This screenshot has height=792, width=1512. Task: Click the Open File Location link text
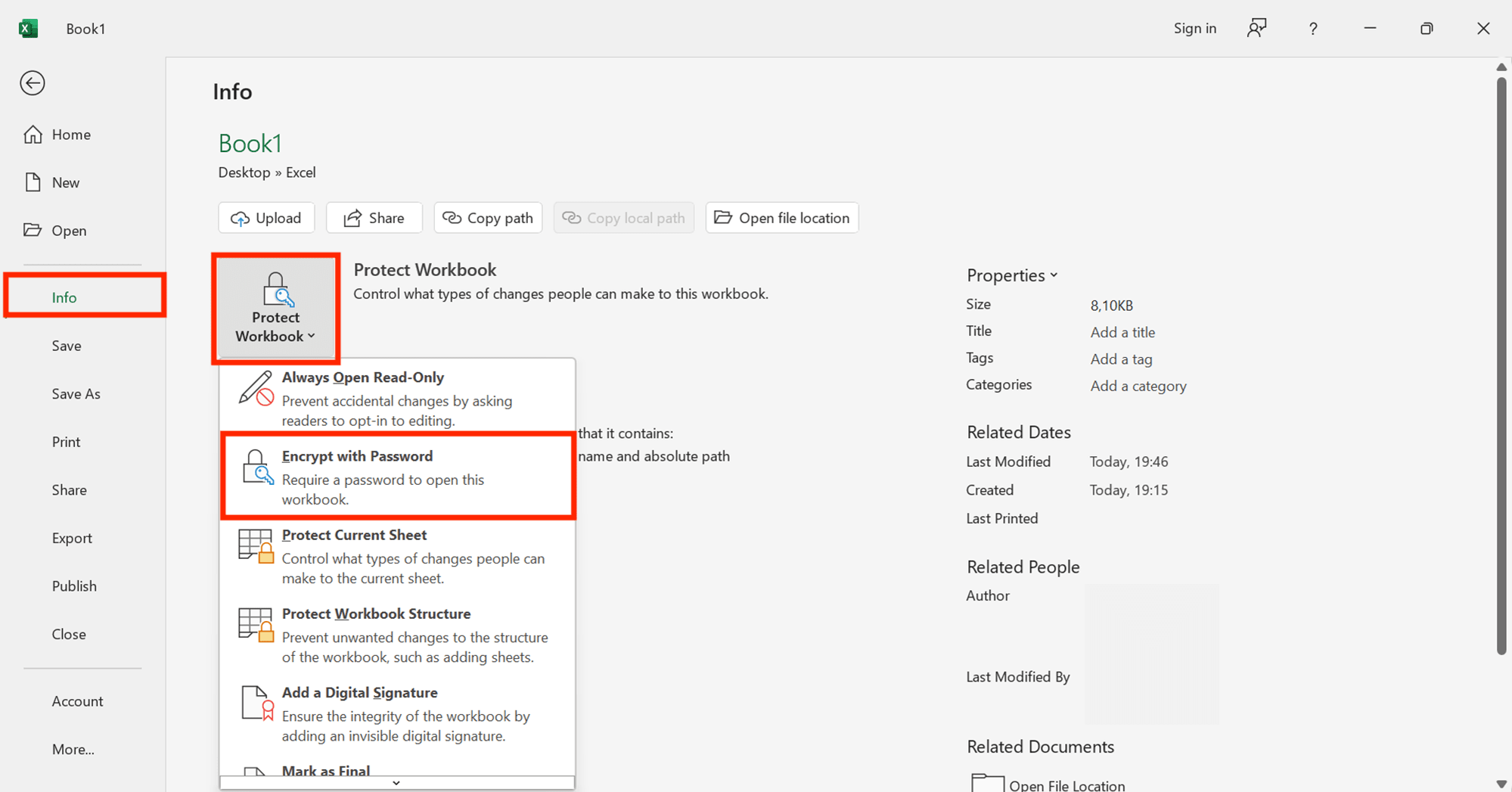point(1066,785)
